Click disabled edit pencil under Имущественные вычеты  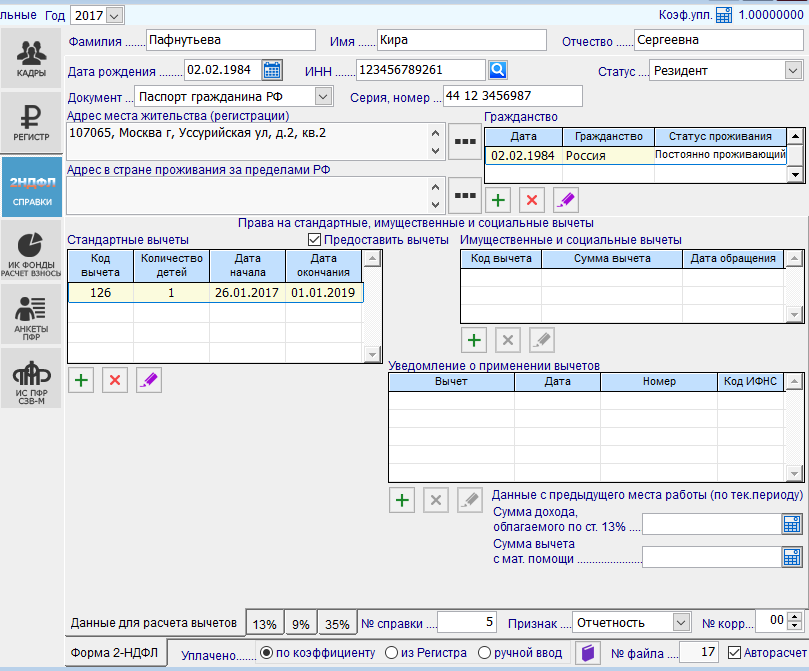click(x=542, y=340)
